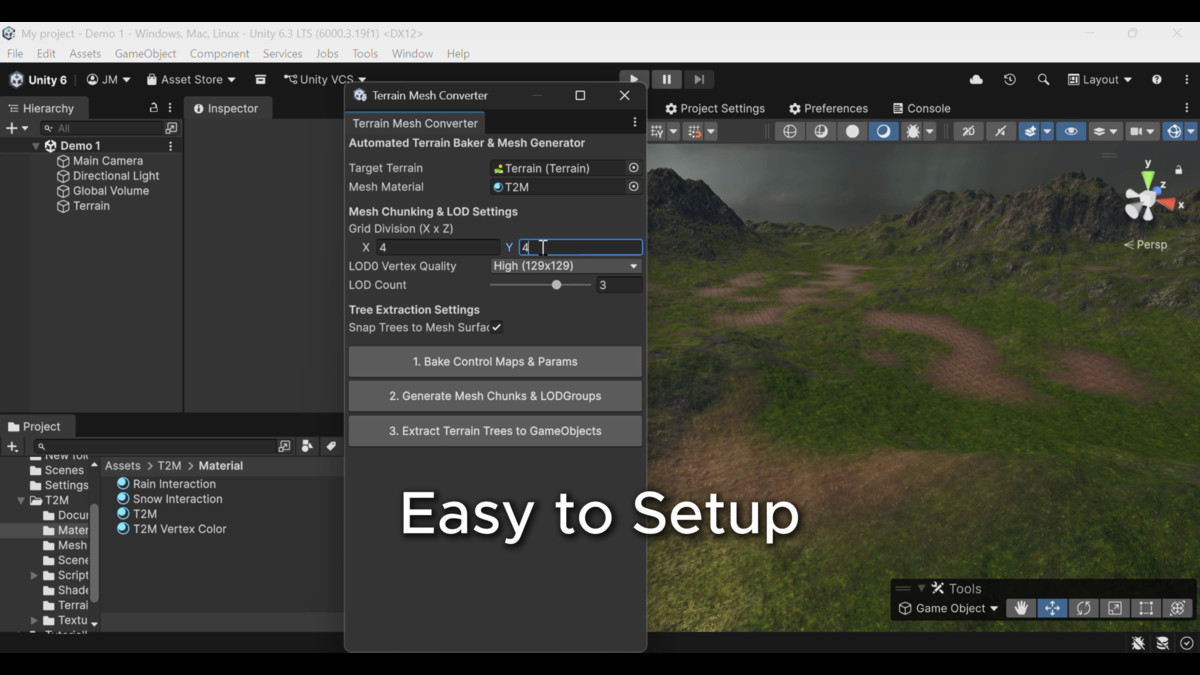Viewport: 1200px width, 675px height.
Task: Switch to the Console tab
Action: pyautogui.click(x=920, y=108)
